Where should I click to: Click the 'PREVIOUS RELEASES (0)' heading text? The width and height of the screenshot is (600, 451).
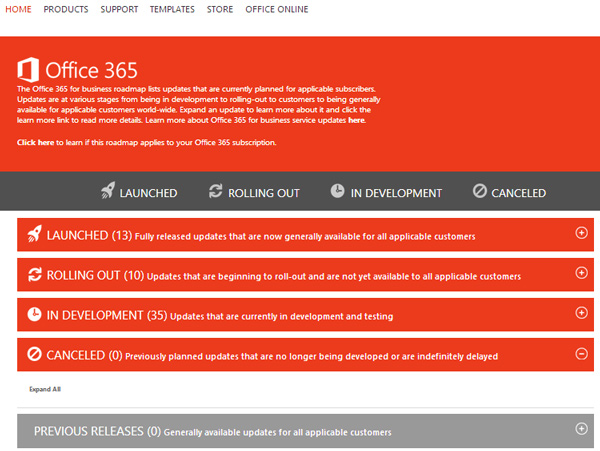tap(97, 431)
